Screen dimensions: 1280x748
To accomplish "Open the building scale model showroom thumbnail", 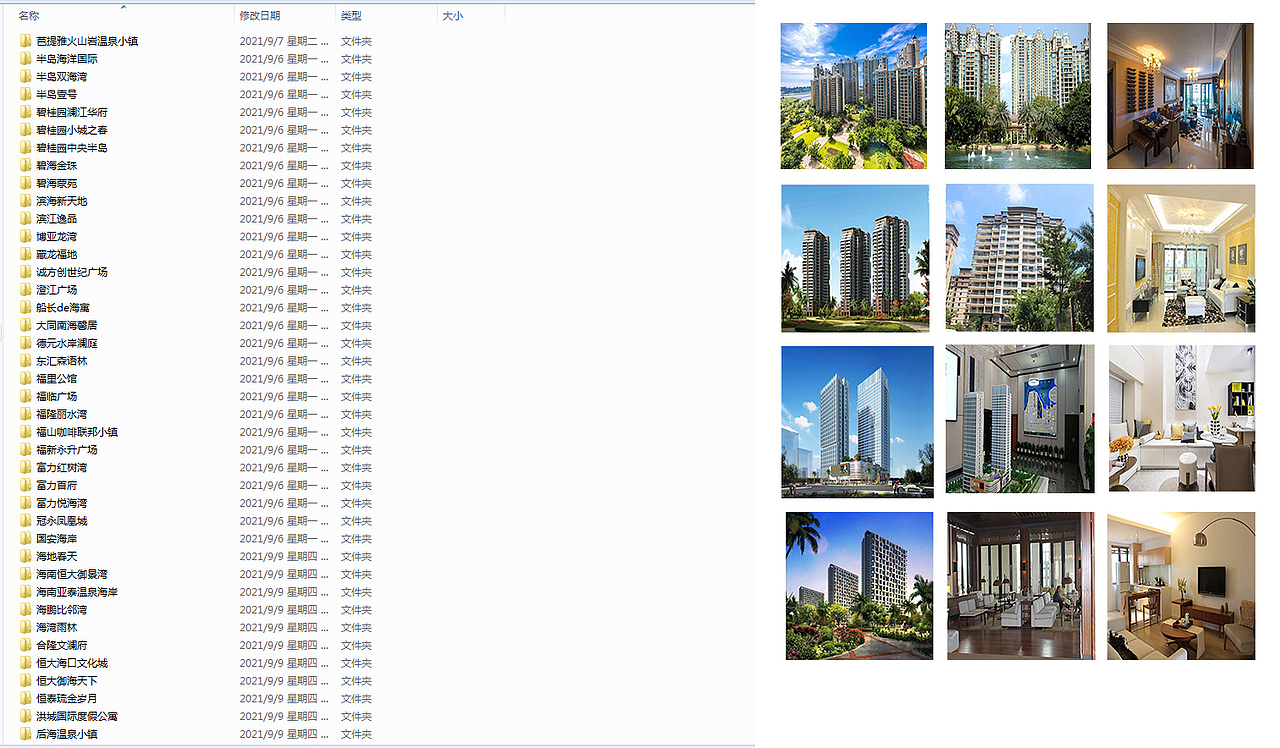I will coord(1020,419).
